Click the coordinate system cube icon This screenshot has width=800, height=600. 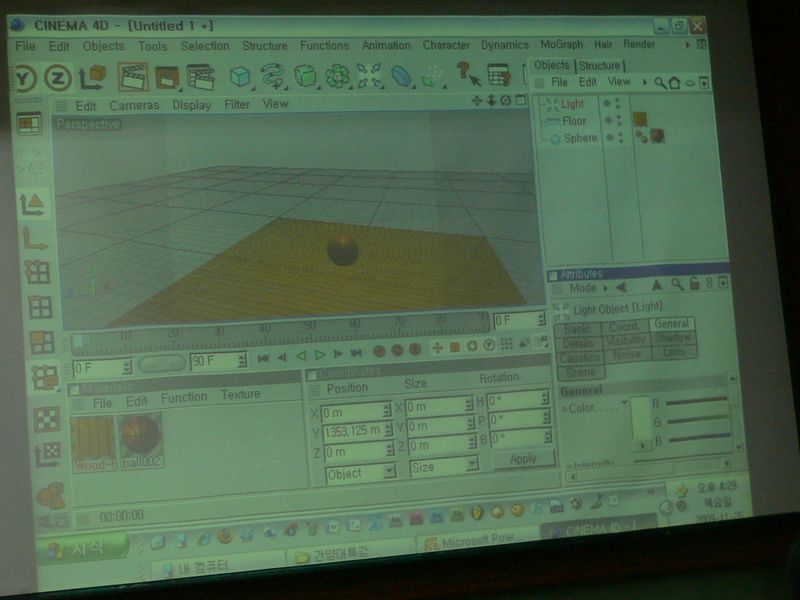tap(93, 78)
